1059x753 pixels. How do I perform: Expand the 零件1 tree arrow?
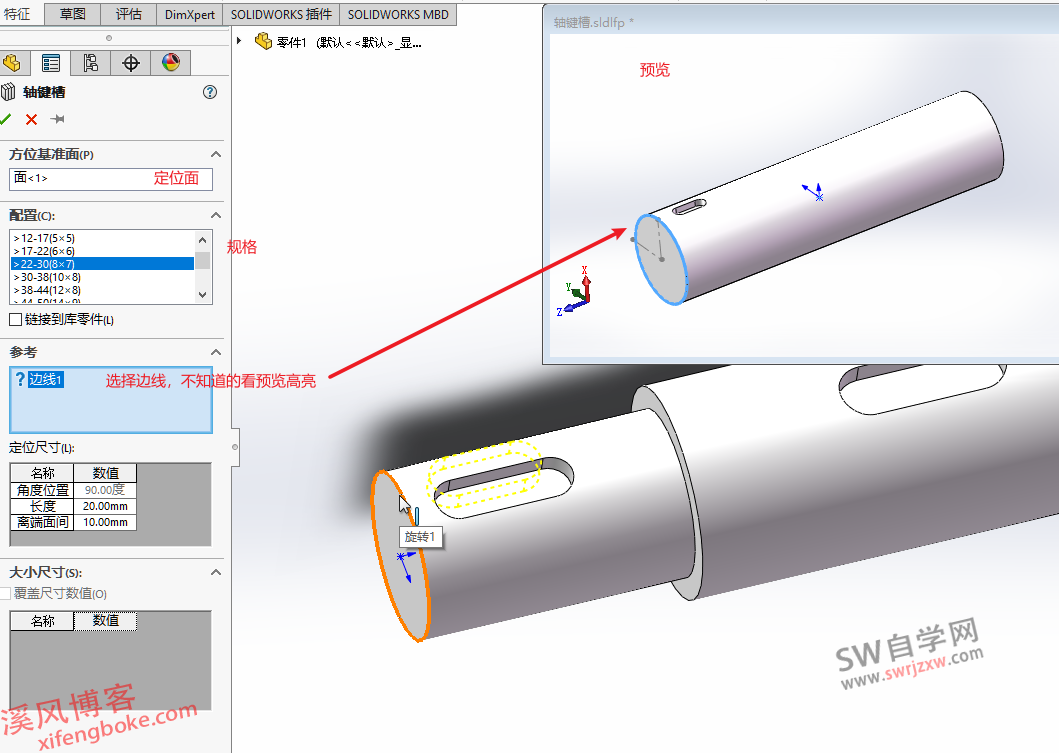coord(239,41)
